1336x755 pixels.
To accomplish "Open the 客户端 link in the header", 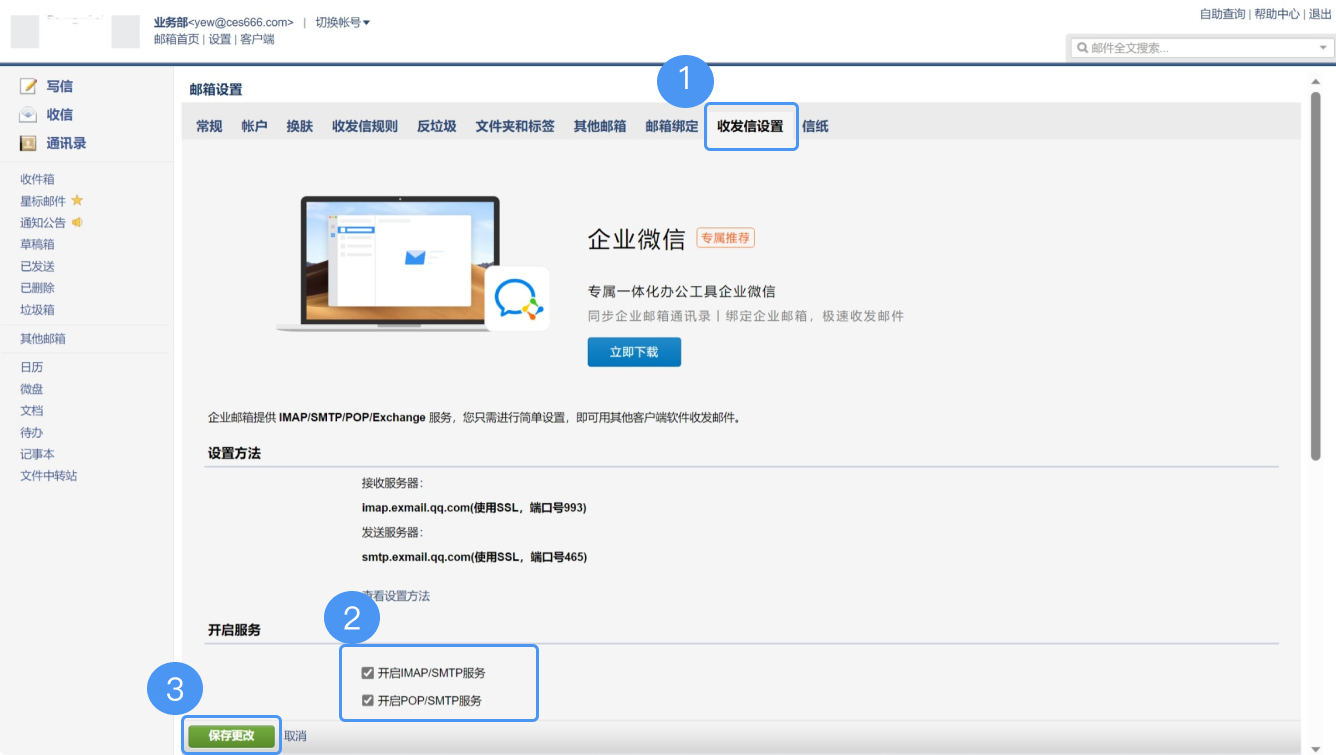I will click(257, 39).
